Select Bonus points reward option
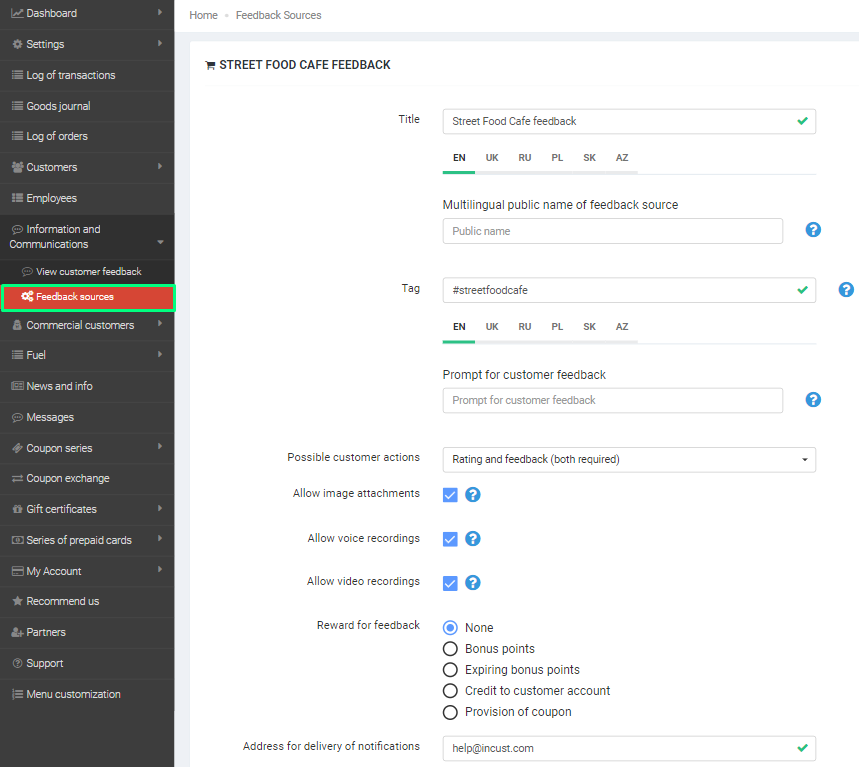This screenshot has height=767, width=859. tap(450, 649)
